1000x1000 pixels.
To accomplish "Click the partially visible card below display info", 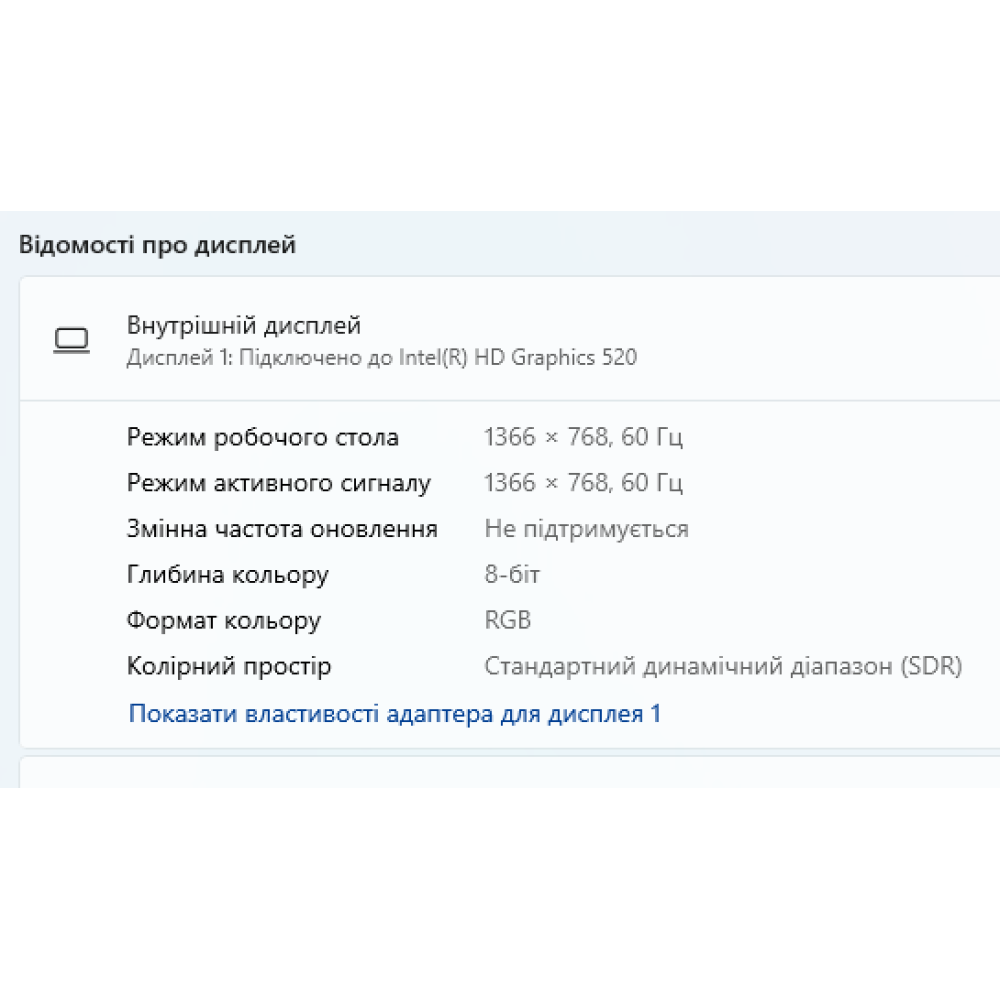I will 500,773.
